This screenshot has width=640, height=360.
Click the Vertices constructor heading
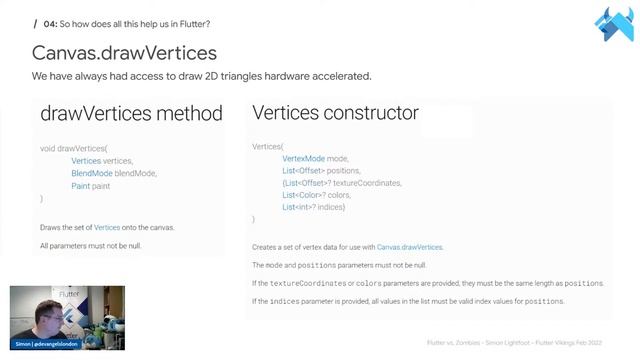click(x=336, y=113)
